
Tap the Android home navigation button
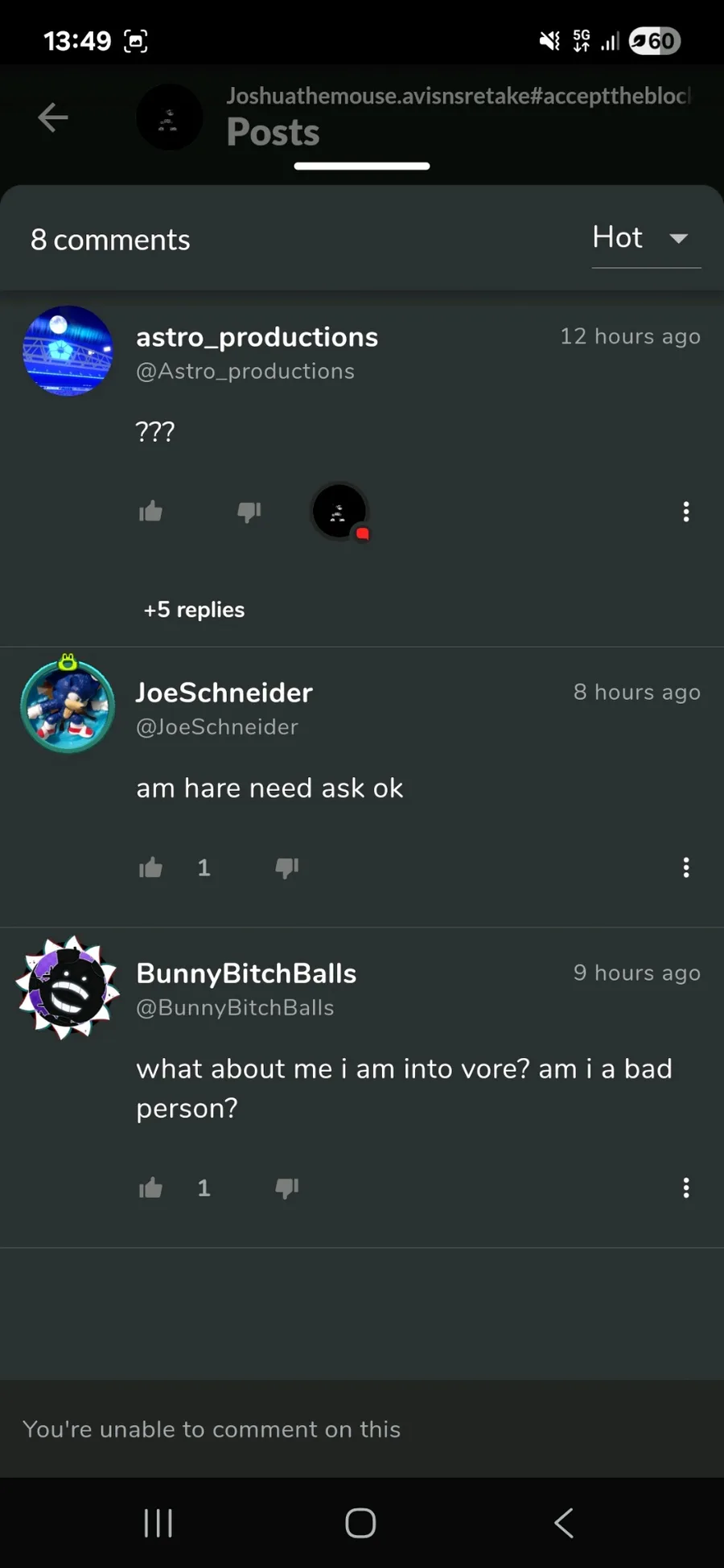[x=360, y=1522]
